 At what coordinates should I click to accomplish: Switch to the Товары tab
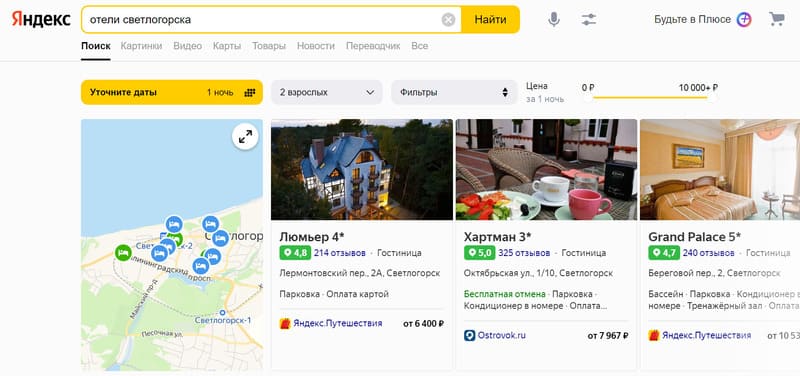click(x=269, y=46)
